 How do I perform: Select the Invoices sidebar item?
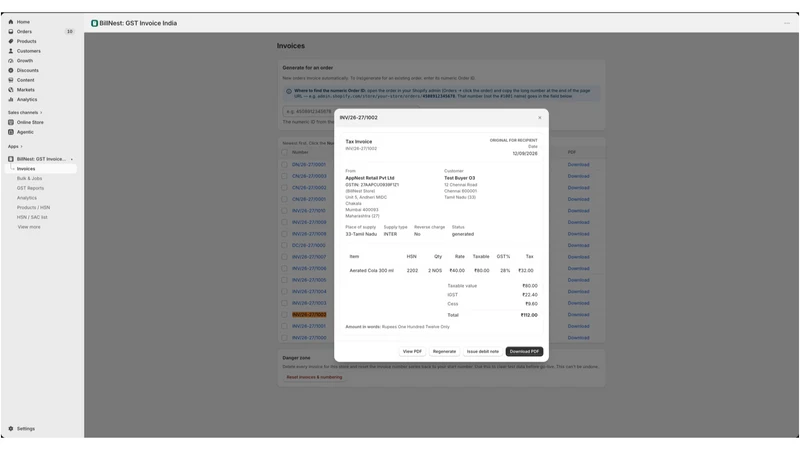(41, 169)
